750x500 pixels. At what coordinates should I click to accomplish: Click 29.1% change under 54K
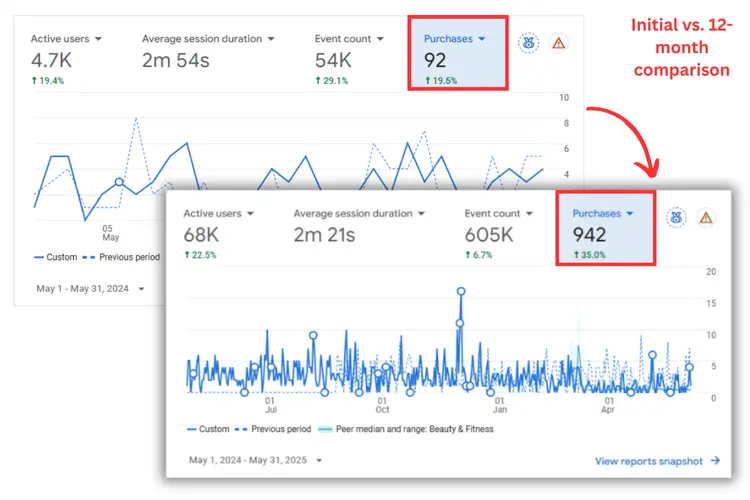[331, 81]
